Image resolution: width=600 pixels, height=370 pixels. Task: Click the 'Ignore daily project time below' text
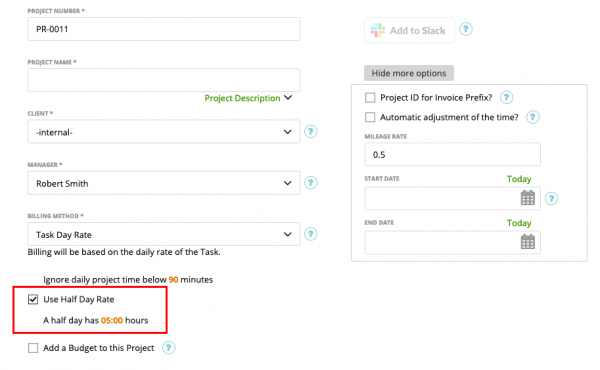click(105, 280)
